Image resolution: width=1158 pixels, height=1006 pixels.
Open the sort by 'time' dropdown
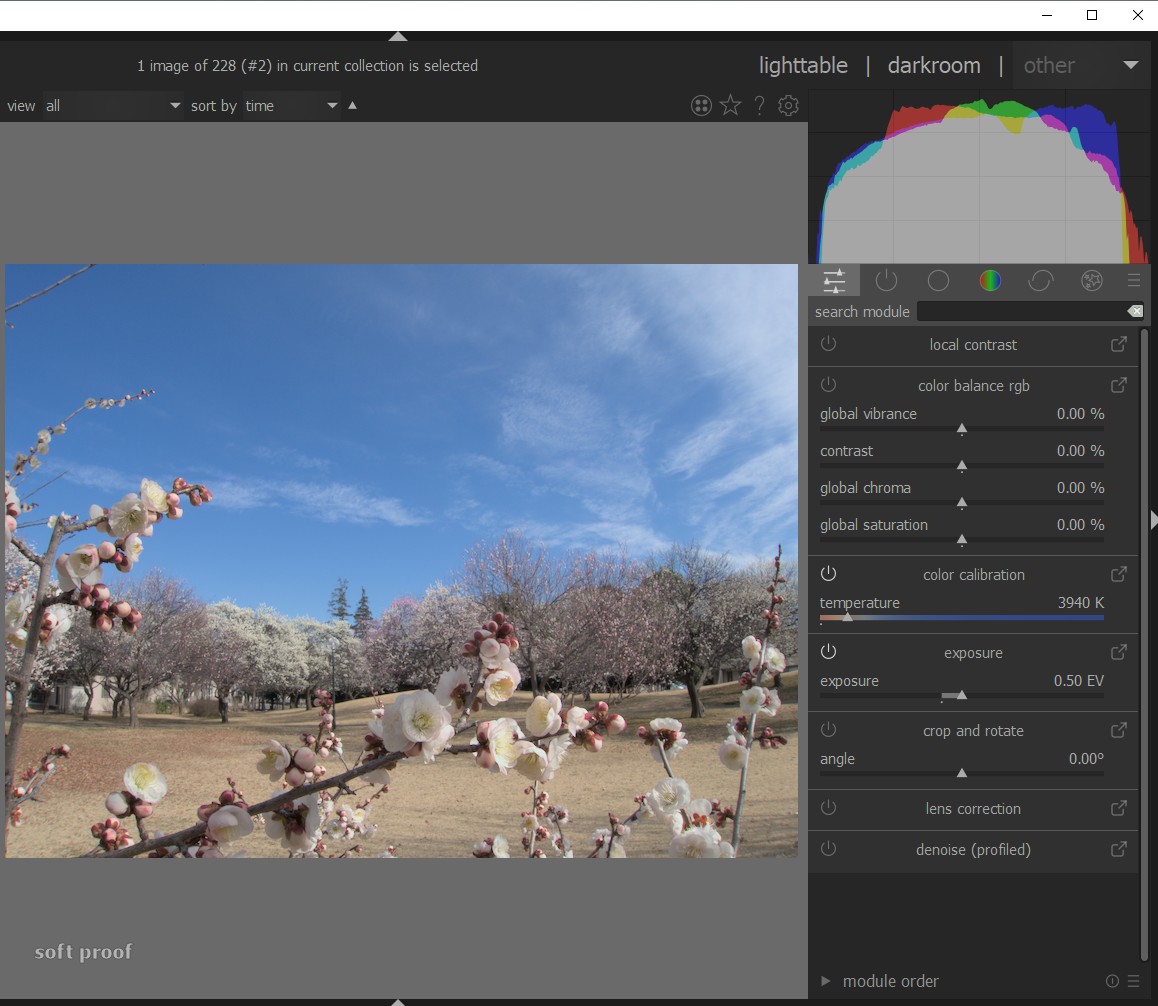click(x=291, y=106)
